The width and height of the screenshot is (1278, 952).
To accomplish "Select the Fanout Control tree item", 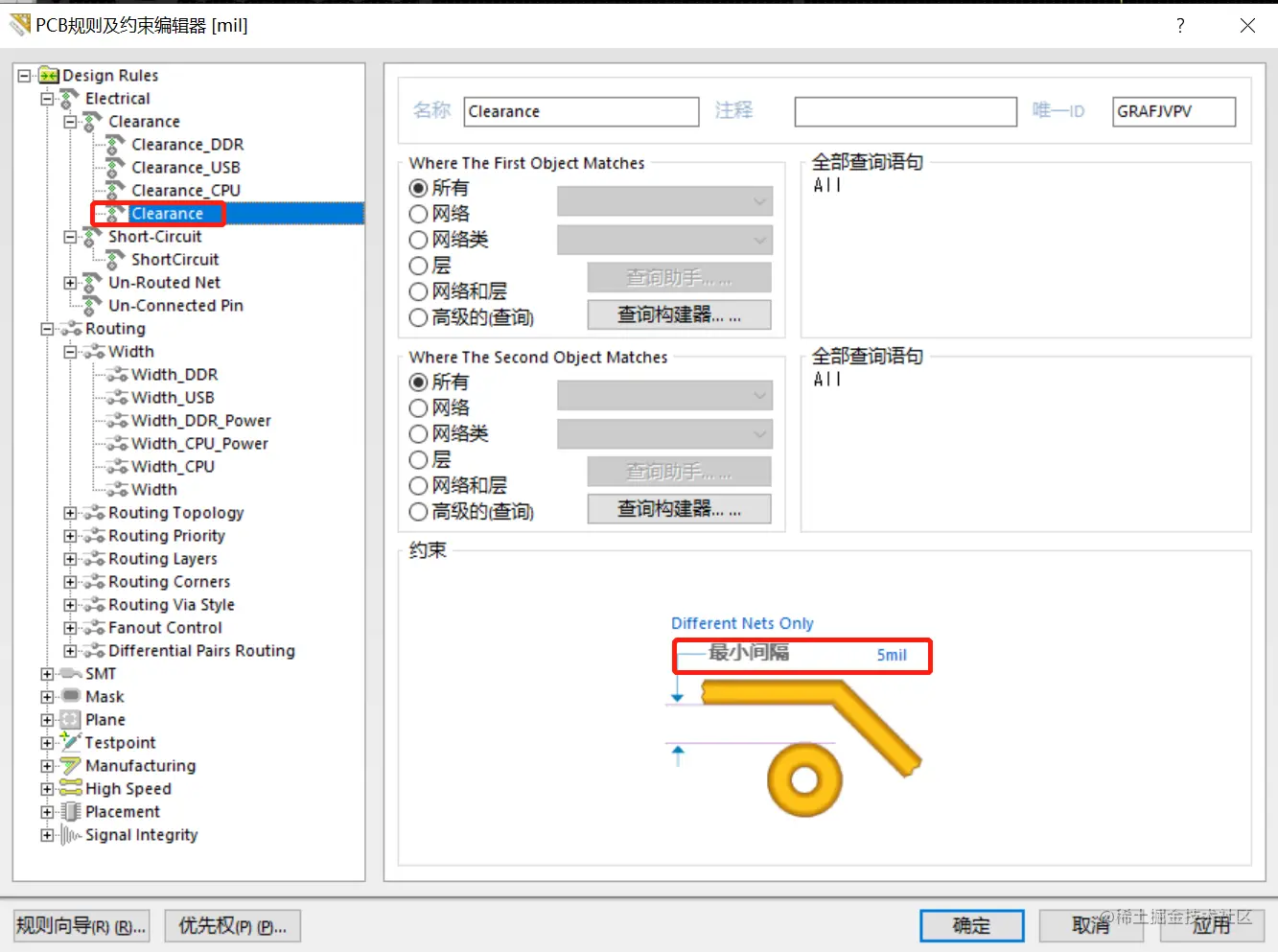I will coord(165,628).
